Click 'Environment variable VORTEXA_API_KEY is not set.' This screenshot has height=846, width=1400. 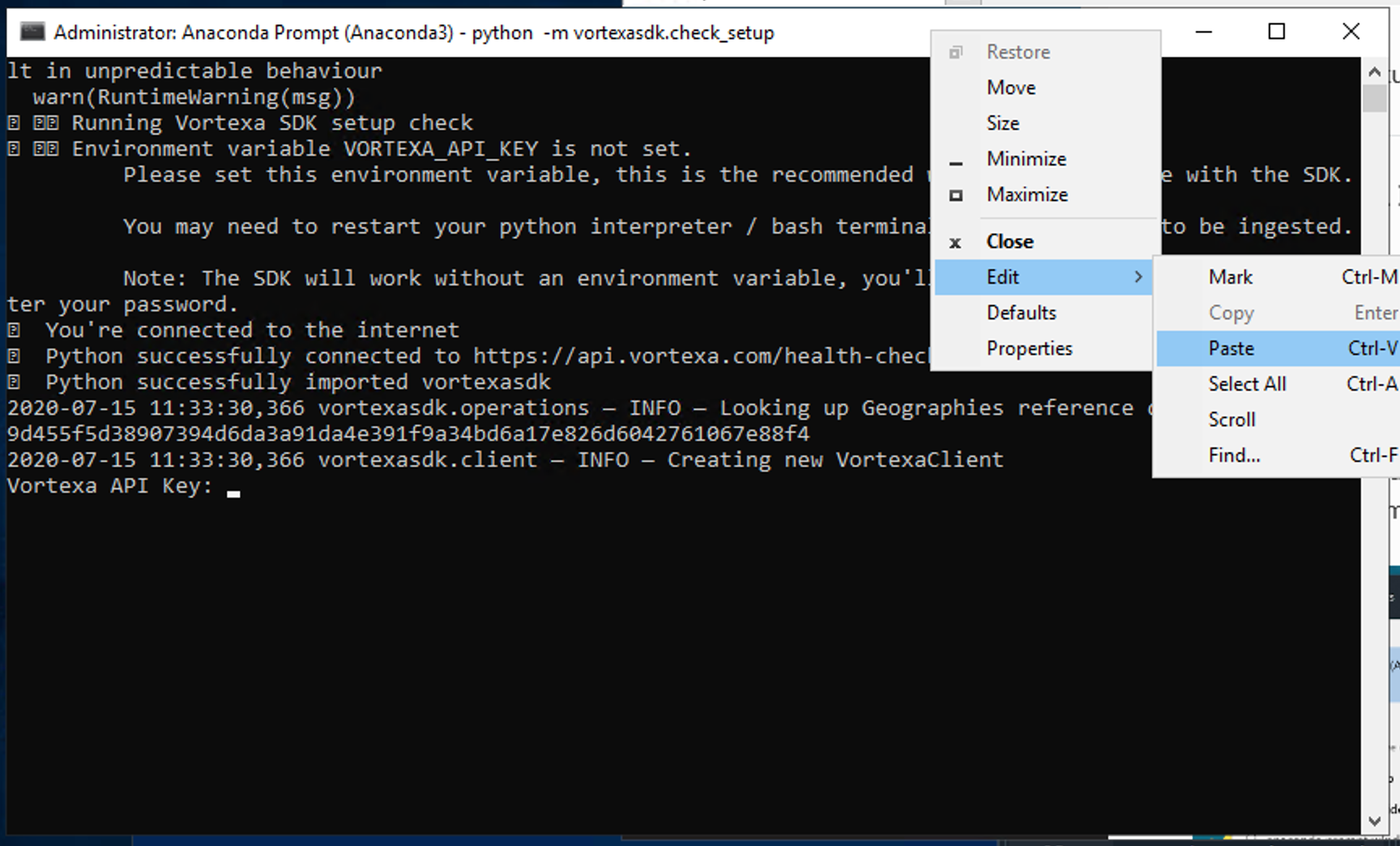(x=382, y=149)
